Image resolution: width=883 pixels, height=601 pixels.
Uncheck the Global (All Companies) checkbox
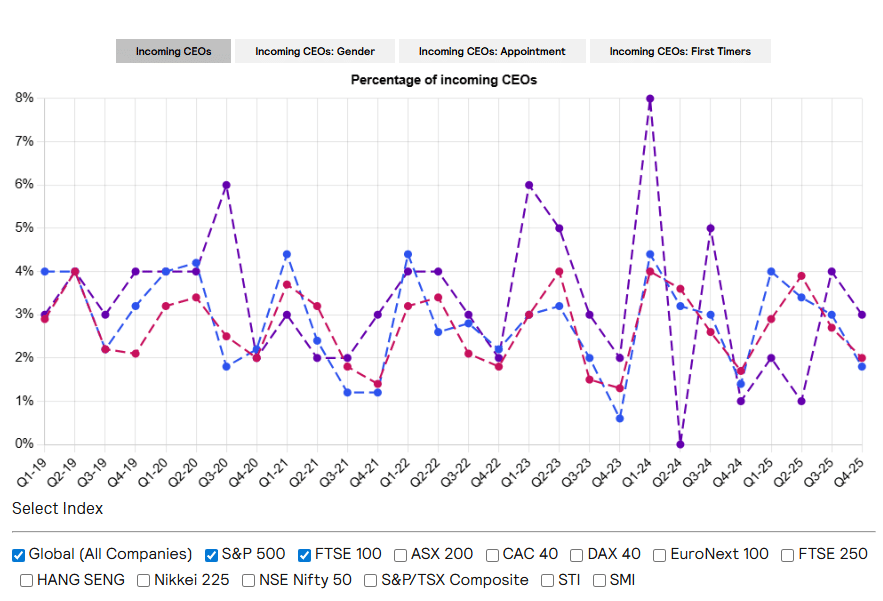point(19,555)
